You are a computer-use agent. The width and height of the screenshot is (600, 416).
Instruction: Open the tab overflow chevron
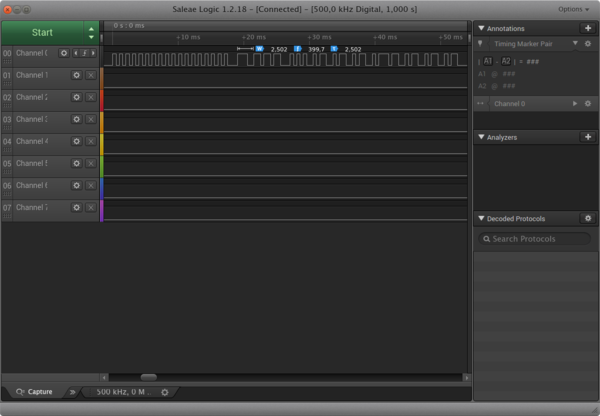[x=72, y=392]
